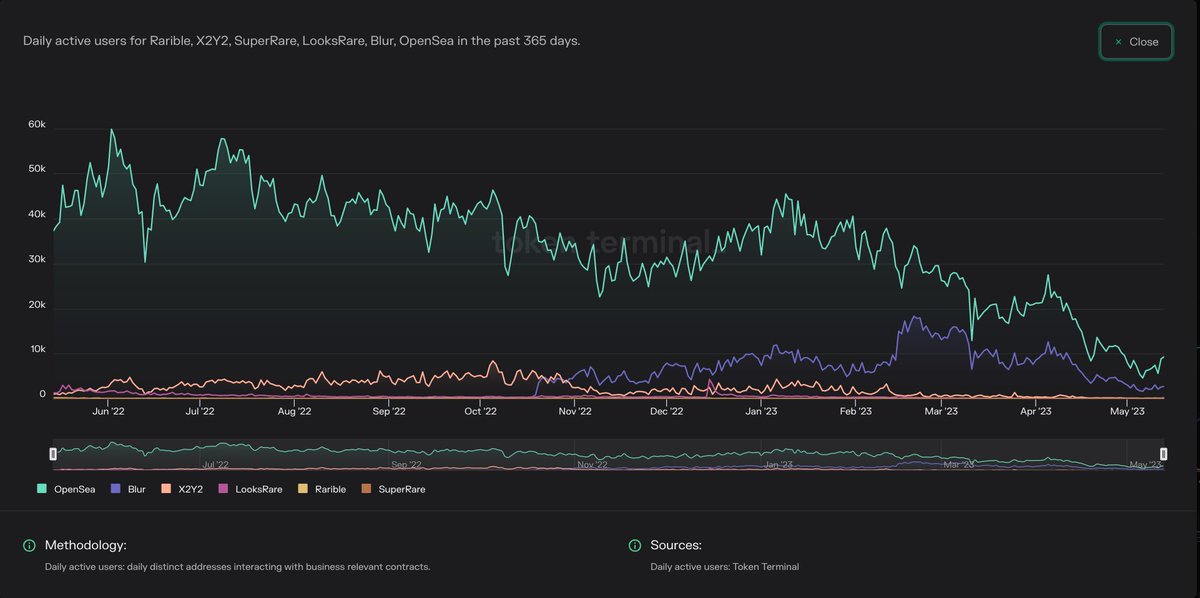This screenshot has height=598, width=1200.
Task: Click the 50k y-axis label
Action: click(x=37, y=169)
